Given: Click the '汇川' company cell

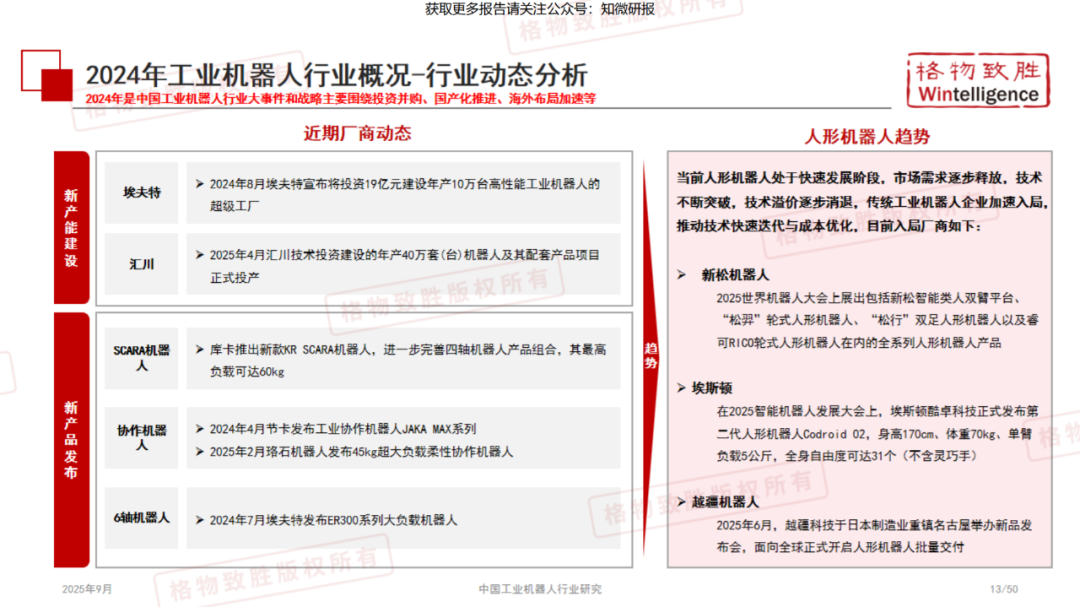Looking at the screenshot, I should (142, 264).
